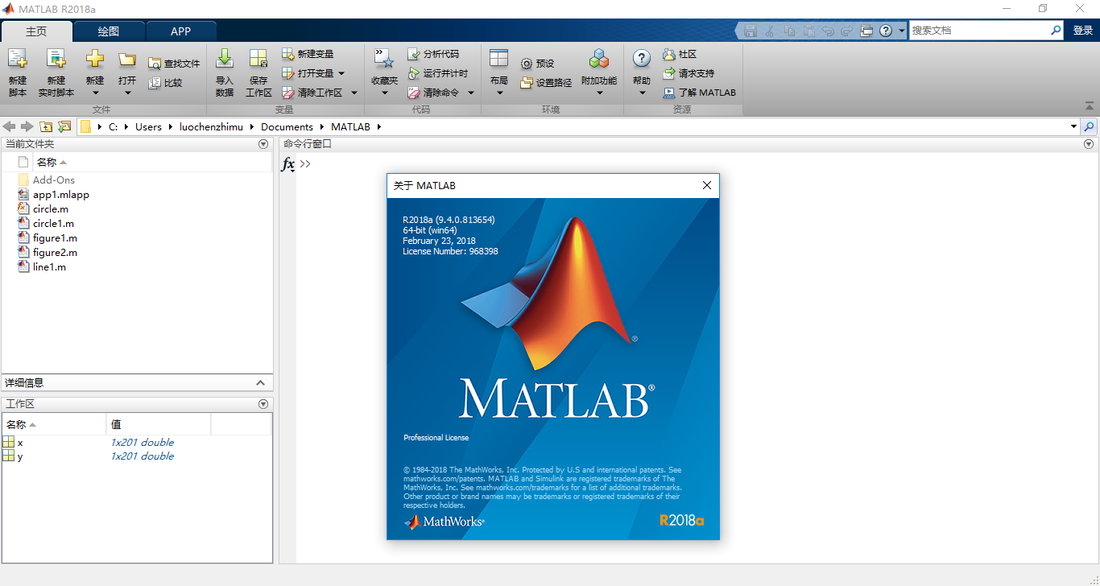Screen dimensions: 1100x586
Task: Expand the 详细信息 (Details) panel
Action: tap(260, 382)
